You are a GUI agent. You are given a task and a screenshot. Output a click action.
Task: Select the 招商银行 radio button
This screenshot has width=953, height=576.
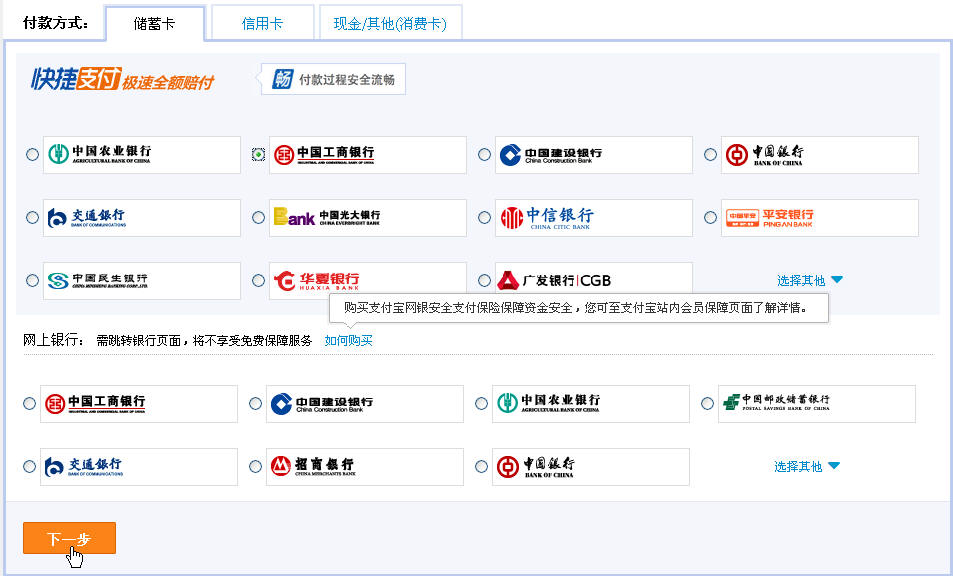(255, 466)
